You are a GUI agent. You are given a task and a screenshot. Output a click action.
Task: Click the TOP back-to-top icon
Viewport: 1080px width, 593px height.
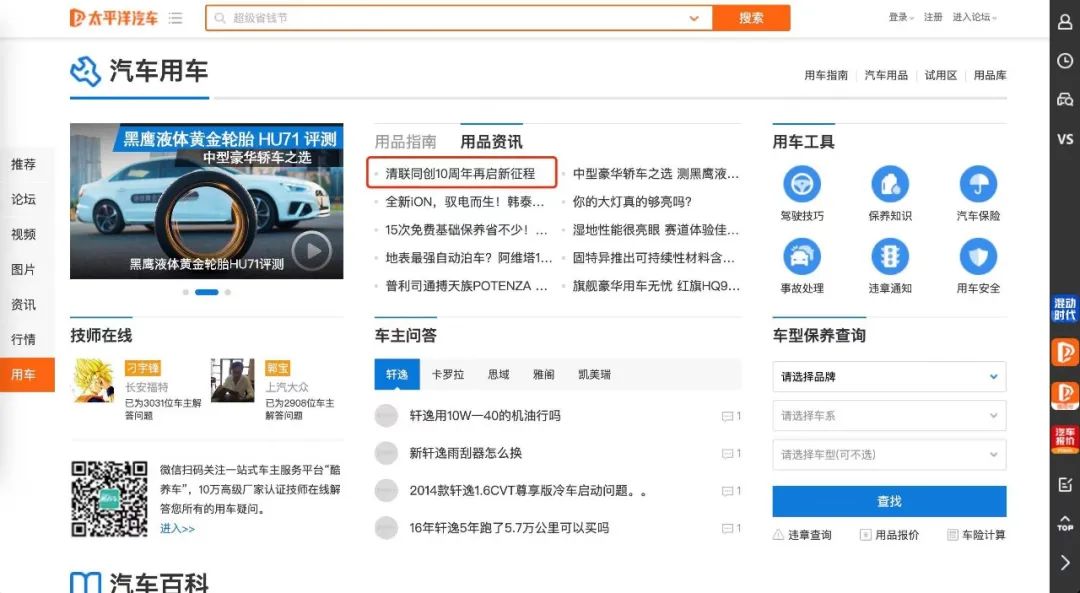click(x=1065, y=523)
